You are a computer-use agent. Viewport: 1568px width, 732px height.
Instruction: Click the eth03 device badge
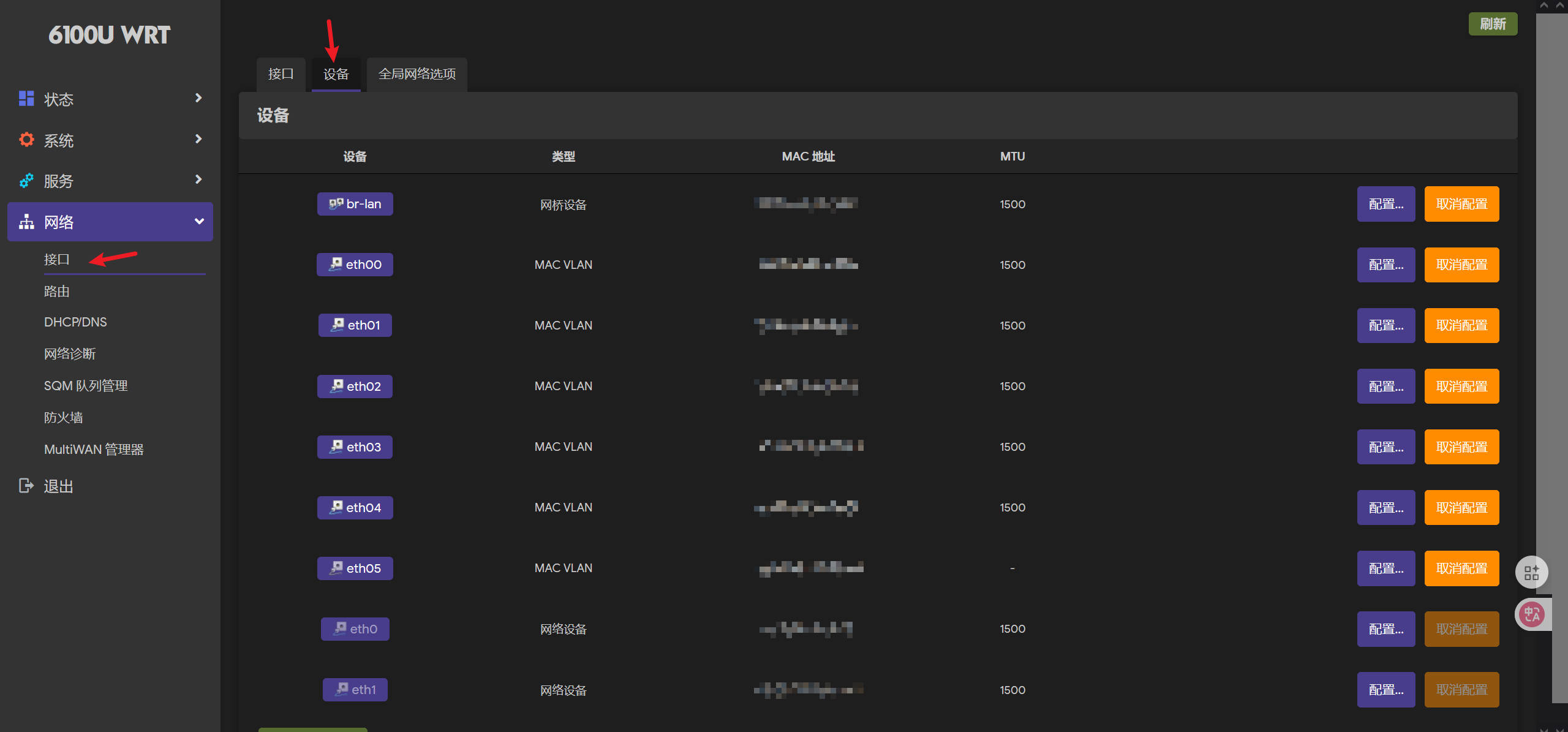(355, 447)
